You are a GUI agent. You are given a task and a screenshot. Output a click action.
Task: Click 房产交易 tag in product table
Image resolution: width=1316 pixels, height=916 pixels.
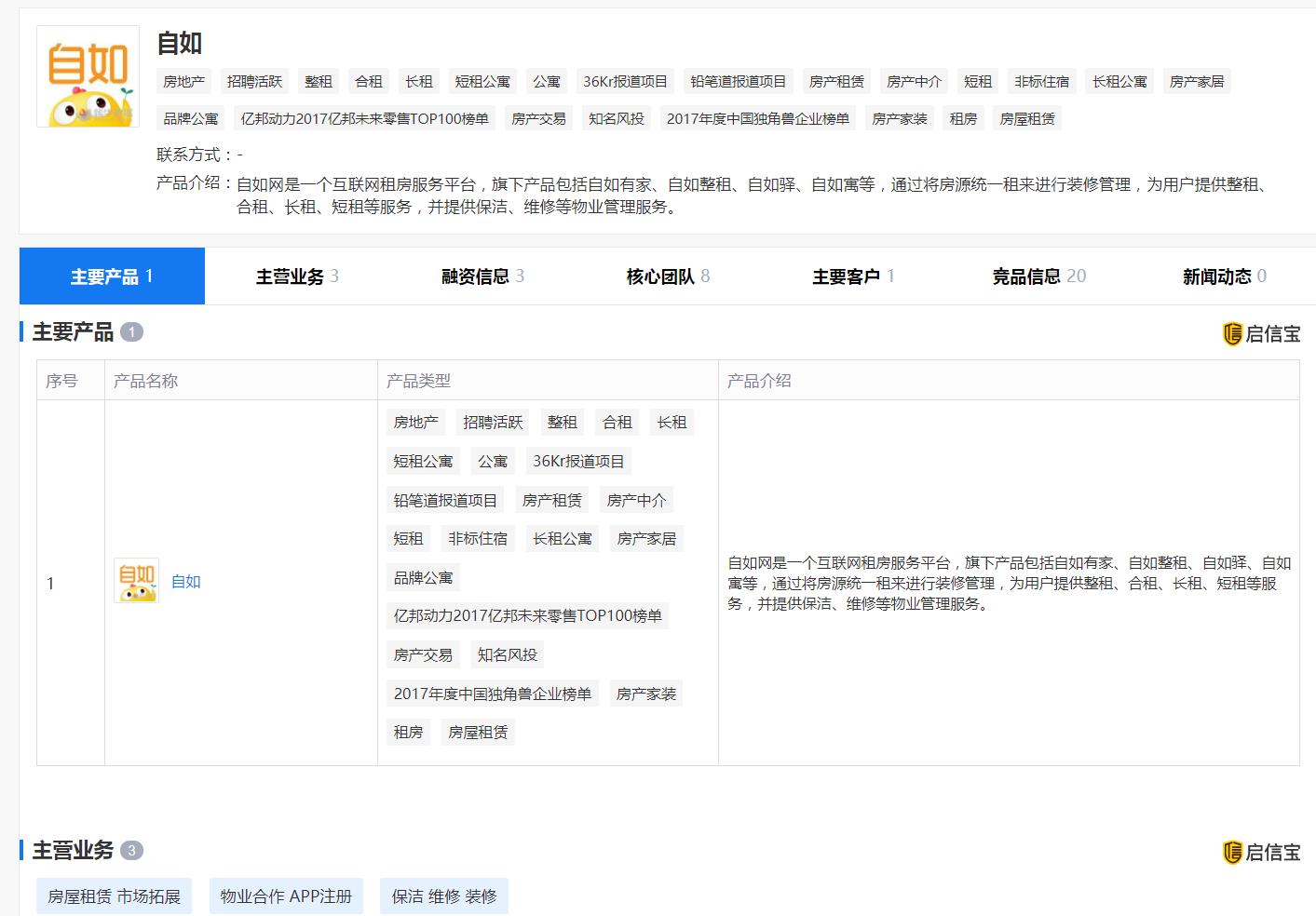click(423, 655)
